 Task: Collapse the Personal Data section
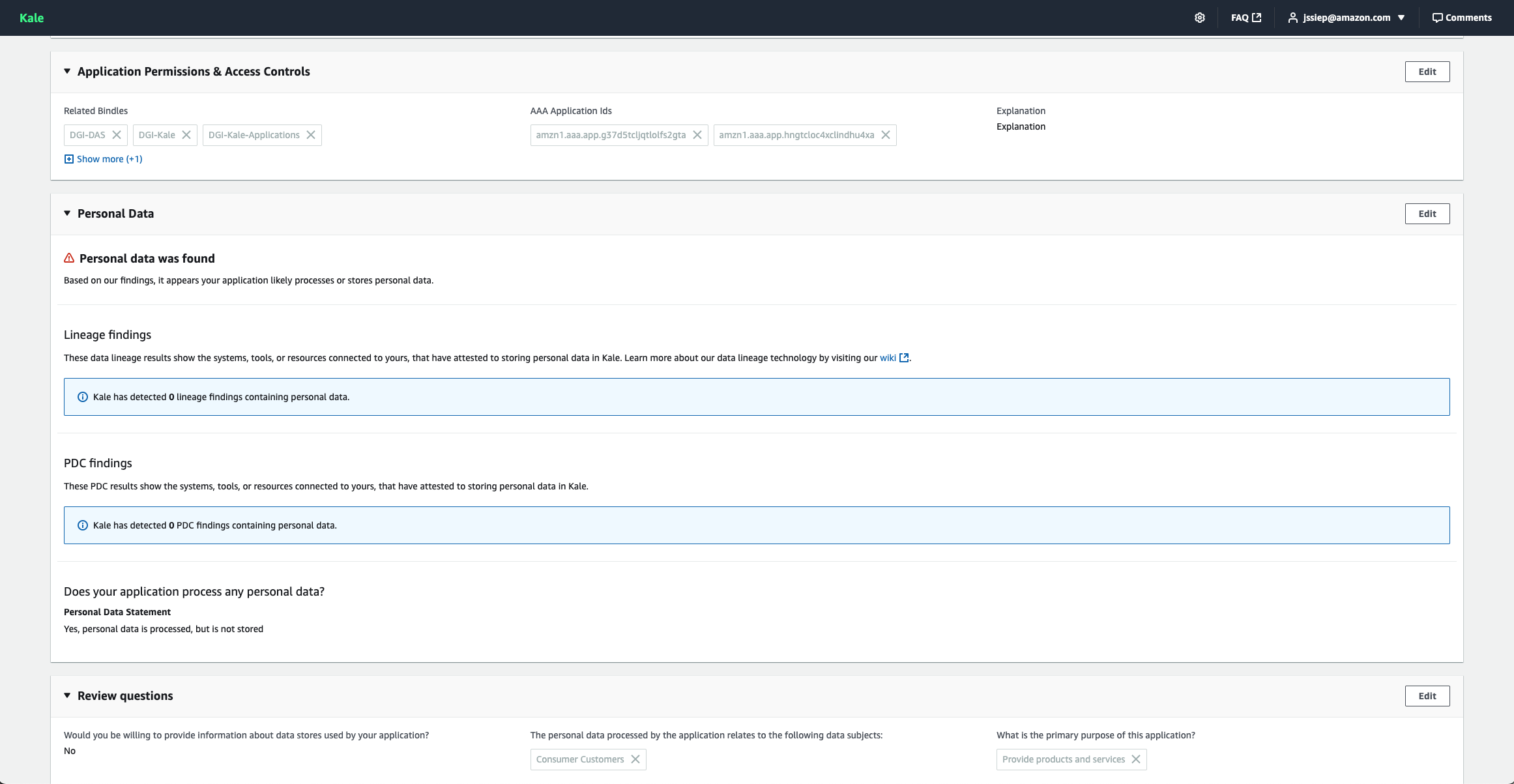tap(67, 213)
